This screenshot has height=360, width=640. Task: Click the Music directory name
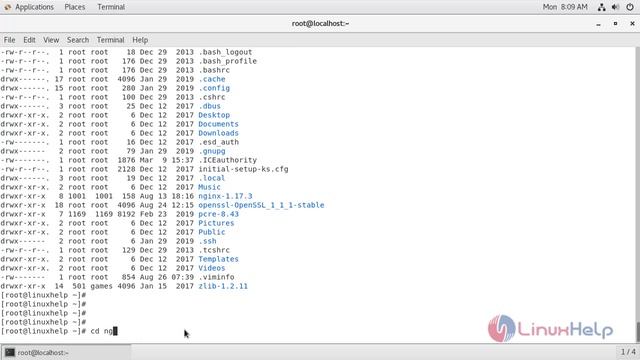point(209,187)
